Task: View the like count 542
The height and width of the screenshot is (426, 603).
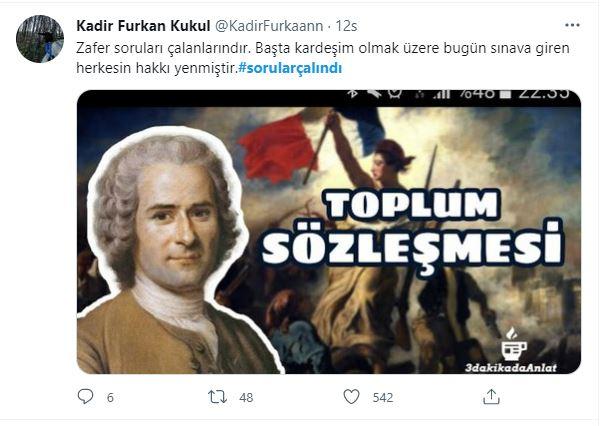Action: [x=383, y=397]
